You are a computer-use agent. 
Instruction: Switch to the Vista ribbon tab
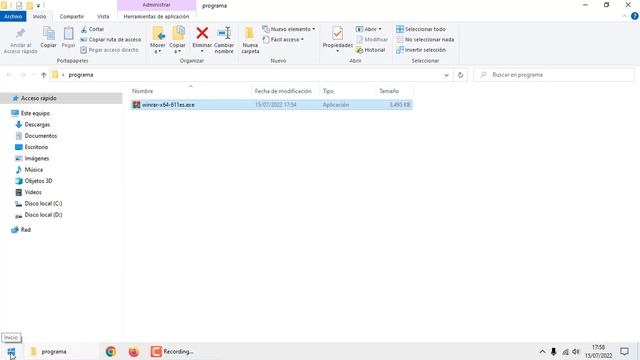pyautogui.click(x=103, y=16)
